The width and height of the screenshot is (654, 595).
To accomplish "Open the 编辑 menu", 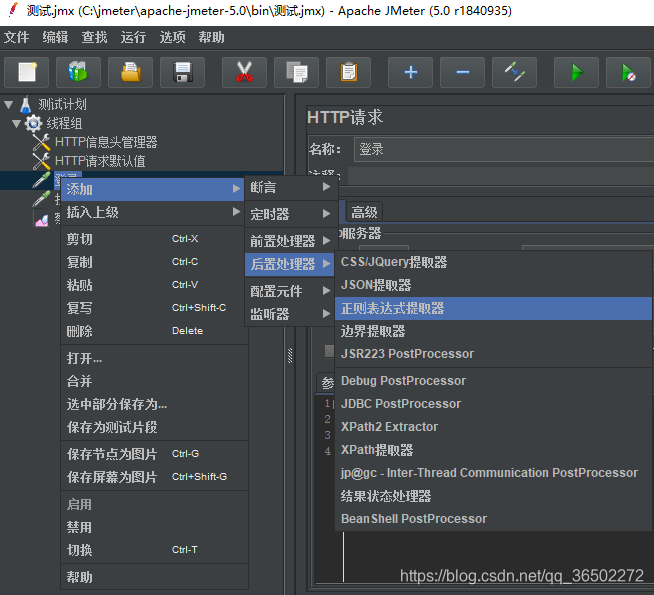I will coord(55,38).
